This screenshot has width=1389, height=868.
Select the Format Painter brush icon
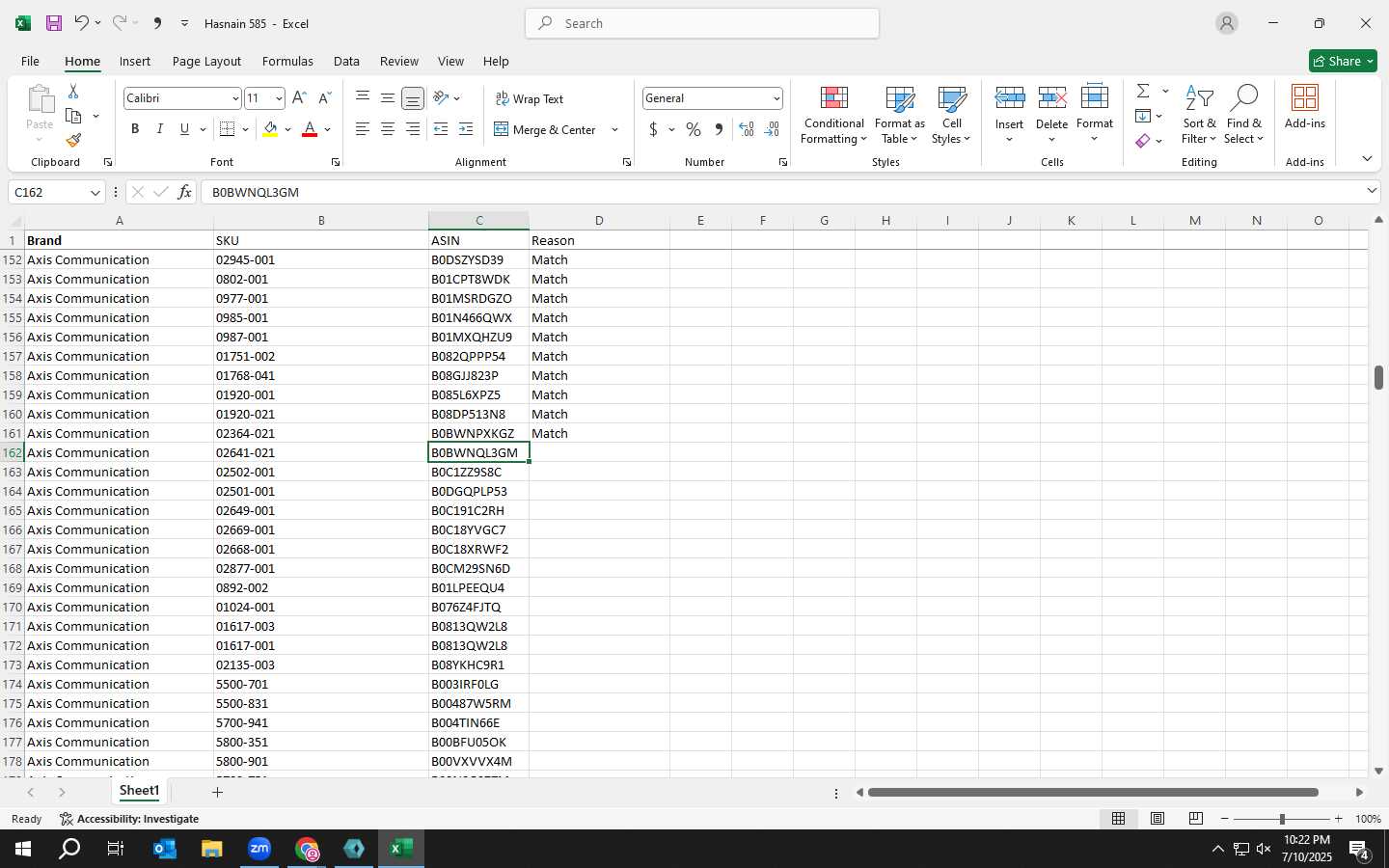coord(73,141)
